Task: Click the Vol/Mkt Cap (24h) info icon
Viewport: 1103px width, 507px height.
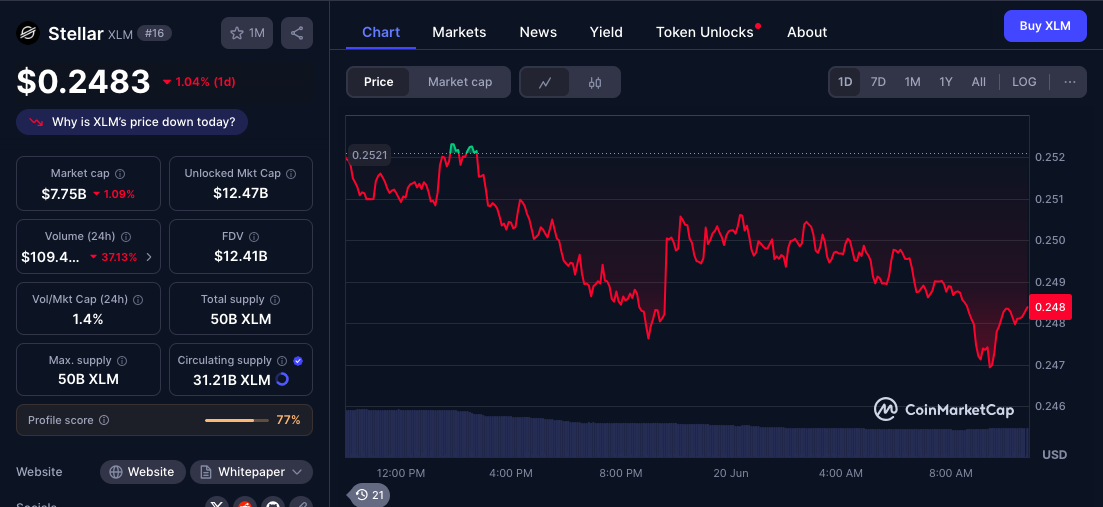Action: point(138,300)
